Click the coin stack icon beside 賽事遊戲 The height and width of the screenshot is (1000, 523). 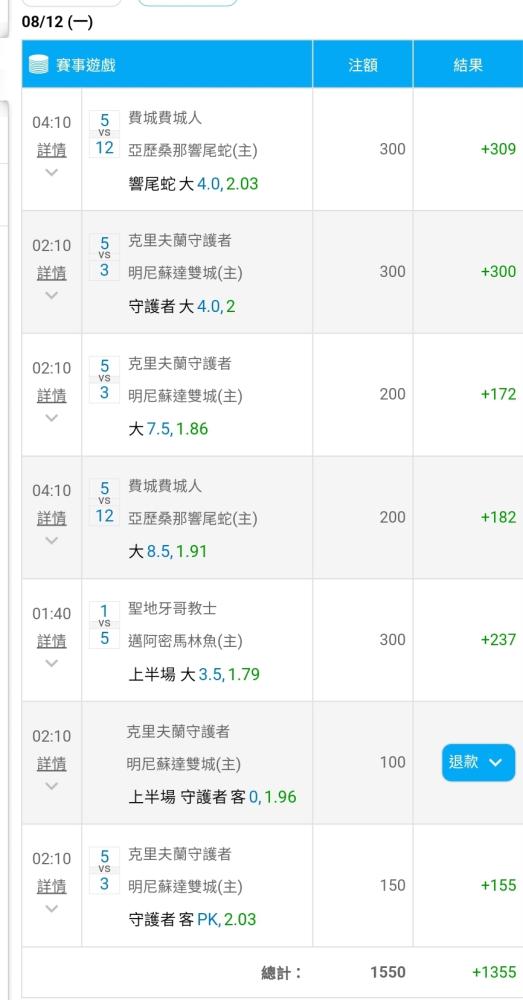coord(39,64)
